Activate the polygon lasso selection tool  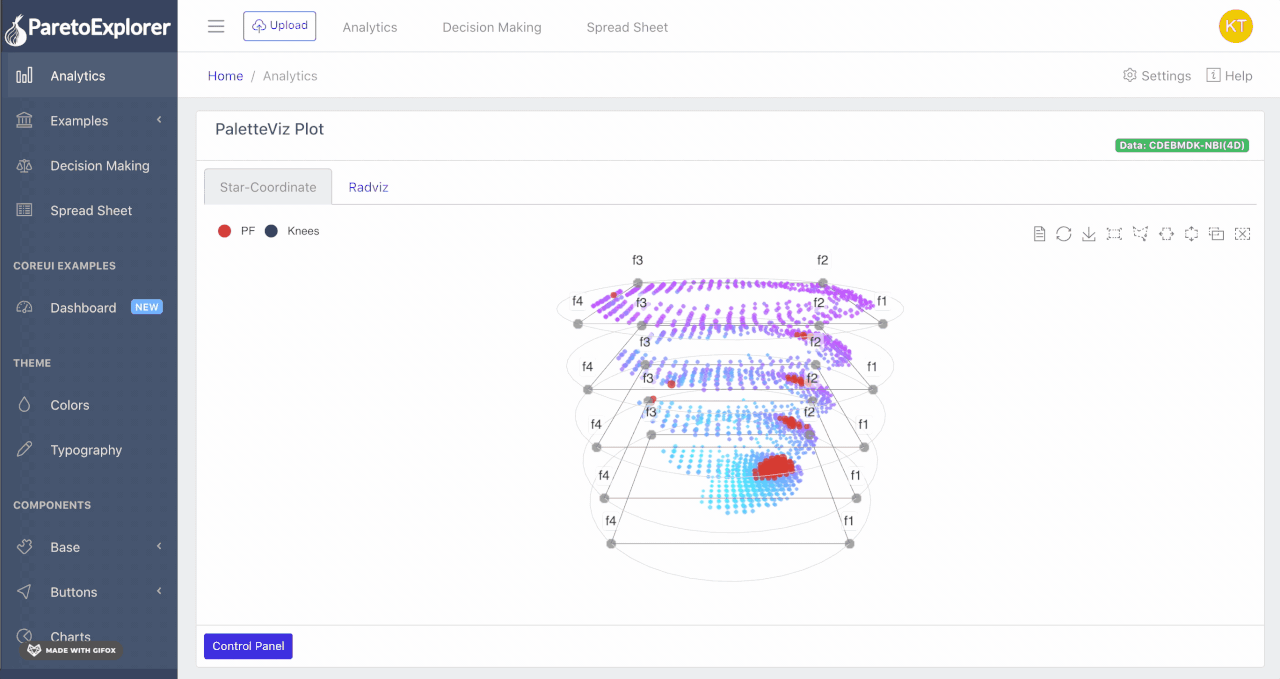click(1140, 234)
